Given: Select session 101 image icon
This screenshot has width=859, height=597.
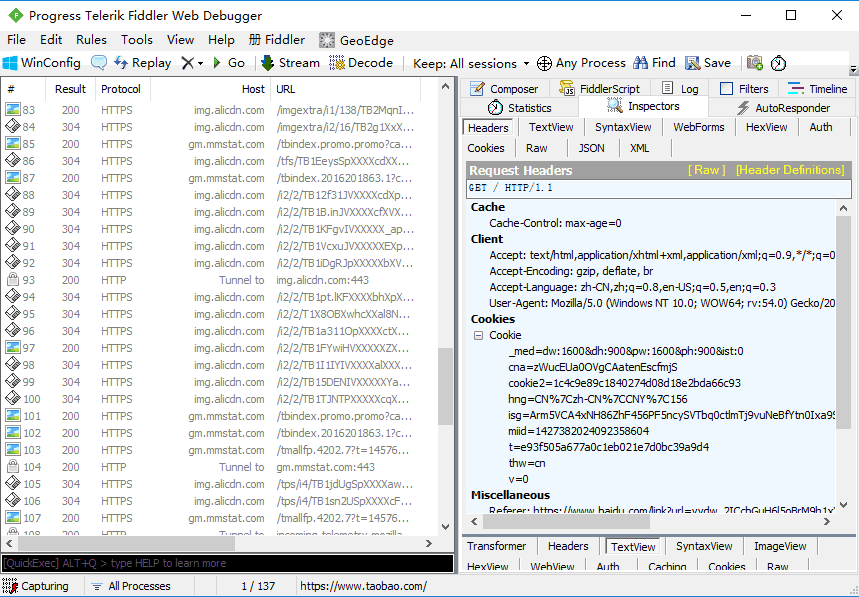Looking at the screenshot, I should (x=13, y=415).
